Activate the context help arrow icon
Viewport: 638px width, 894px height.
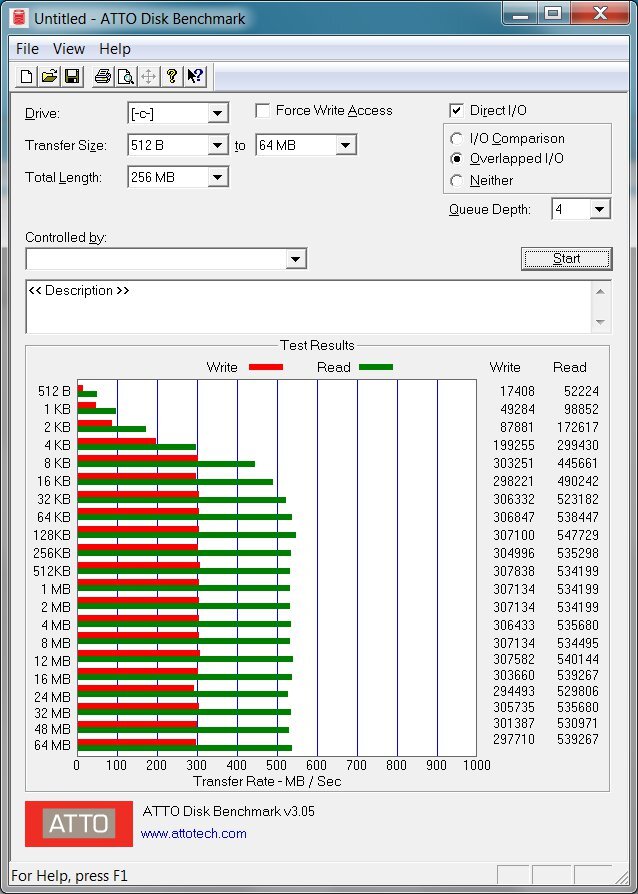pyautogui.click(x=195, y=76)
